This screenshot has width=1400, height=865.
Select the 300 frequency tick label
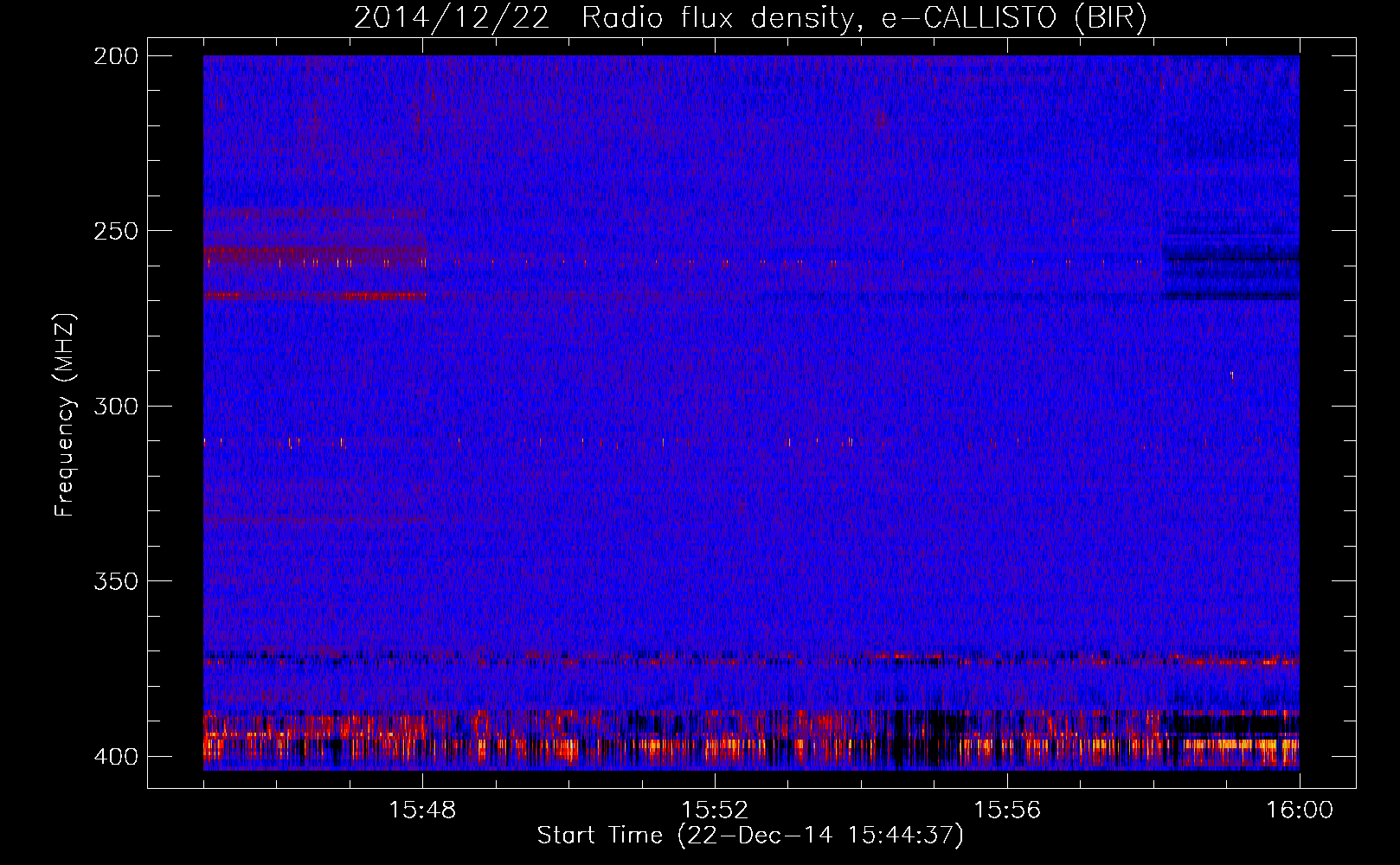coord(115,406)
